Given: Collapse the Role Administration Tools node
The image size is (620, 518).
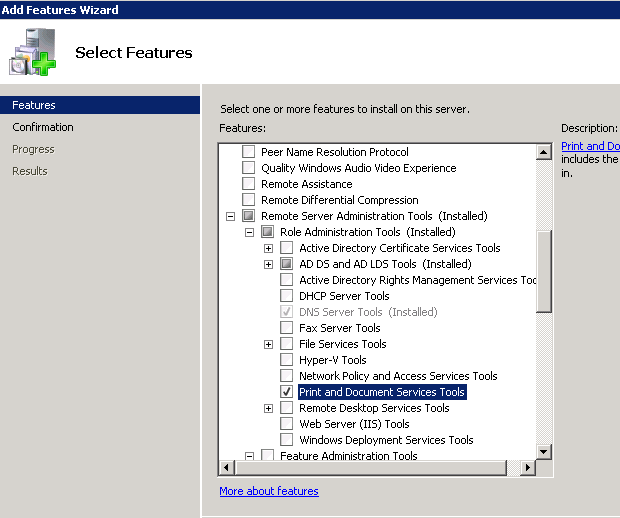Looking at the screenshot, I should point(249,232).
